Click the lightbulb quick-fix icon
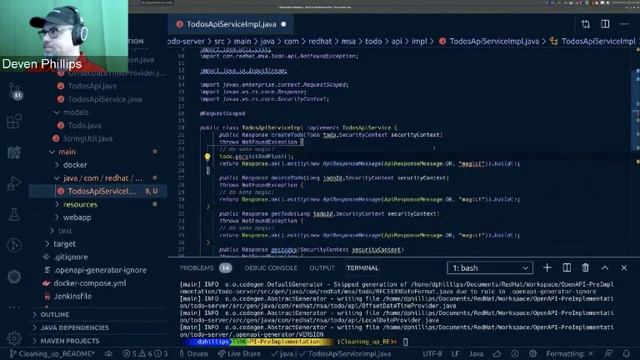 (x=207, y=156)
